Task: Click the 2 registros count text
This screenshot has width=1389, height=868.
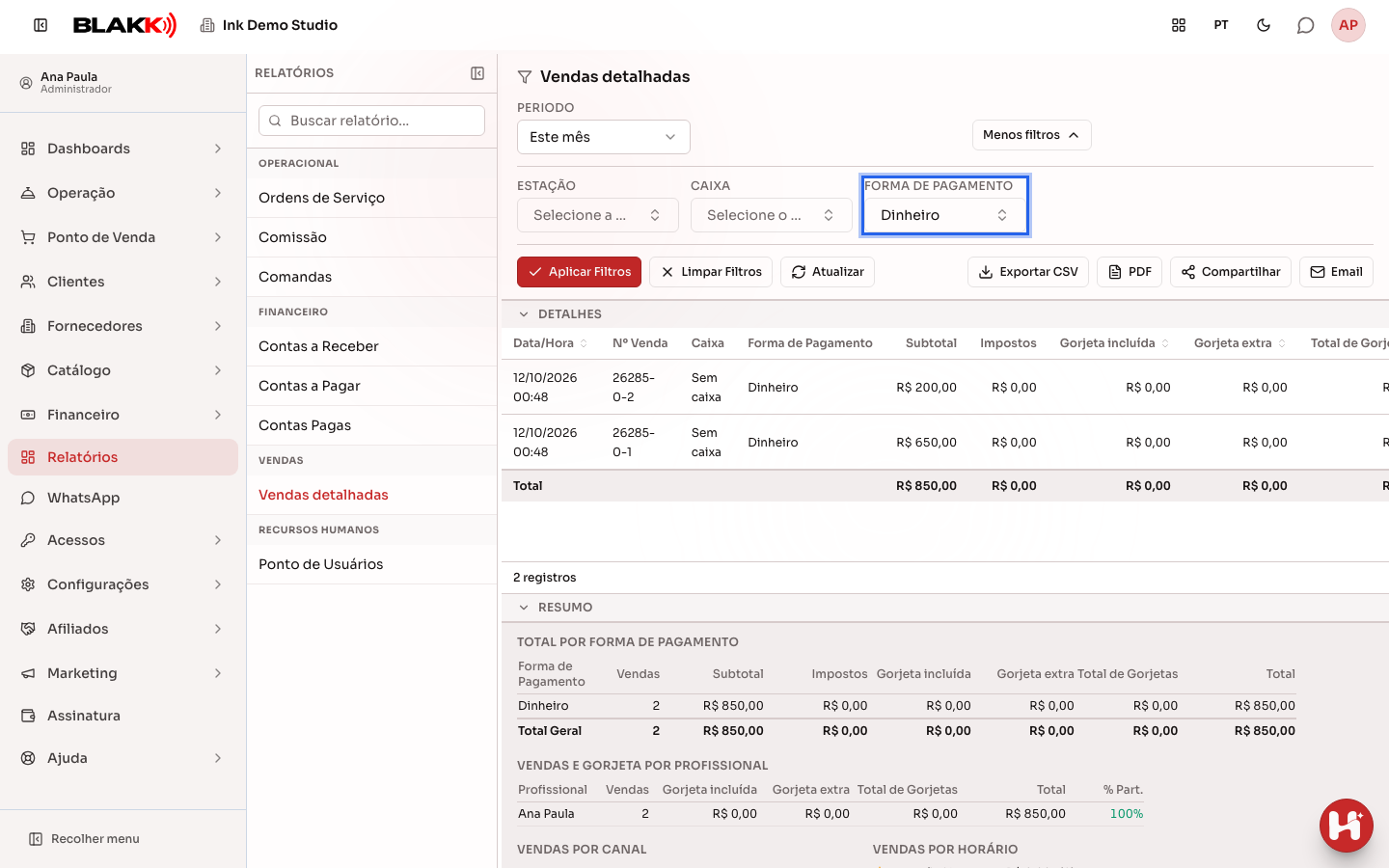Action: coord(544,578)
